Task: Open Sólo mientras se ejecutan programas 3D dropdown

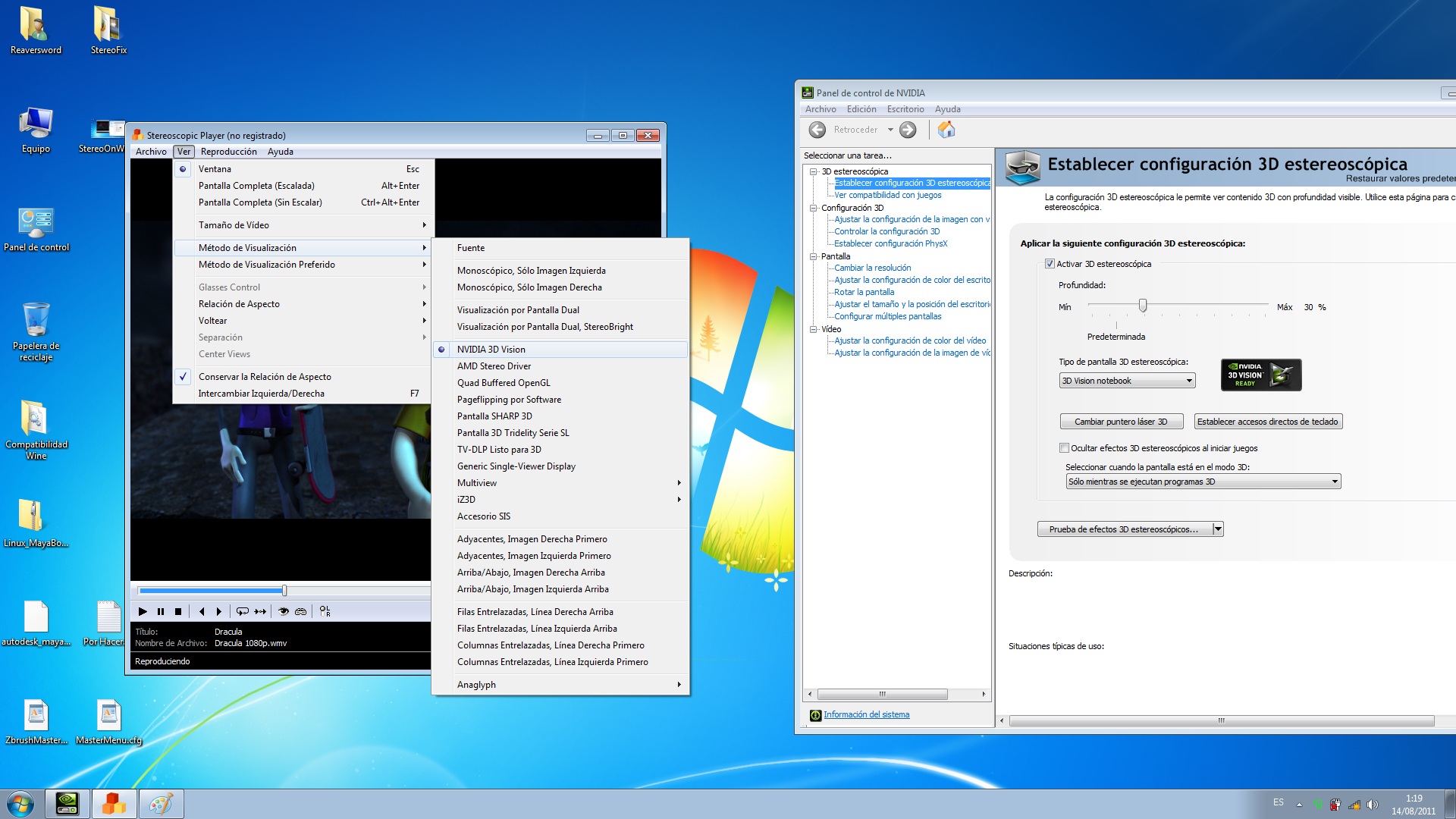Action: click(1203, 482)
